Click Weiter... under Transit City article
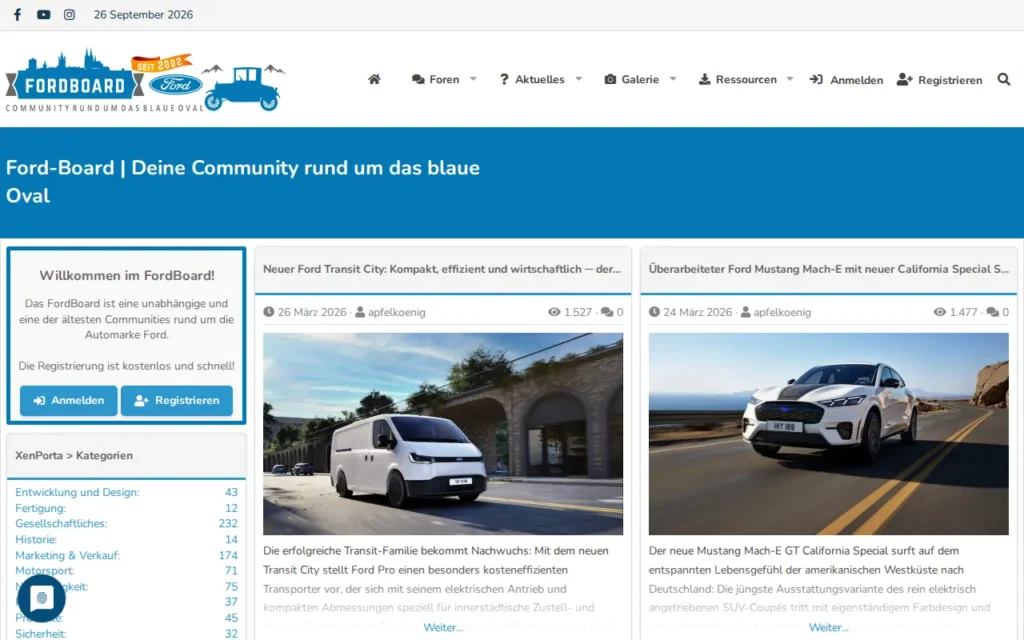Screen dimensions: 1024x640 point(443,627)
